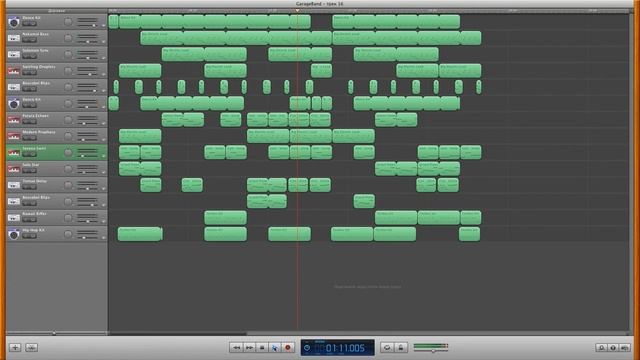Screen dimensions: 640x360
Task: Expand automation arrow on topmost Dance Kit track
Action: tap(103, 26)
